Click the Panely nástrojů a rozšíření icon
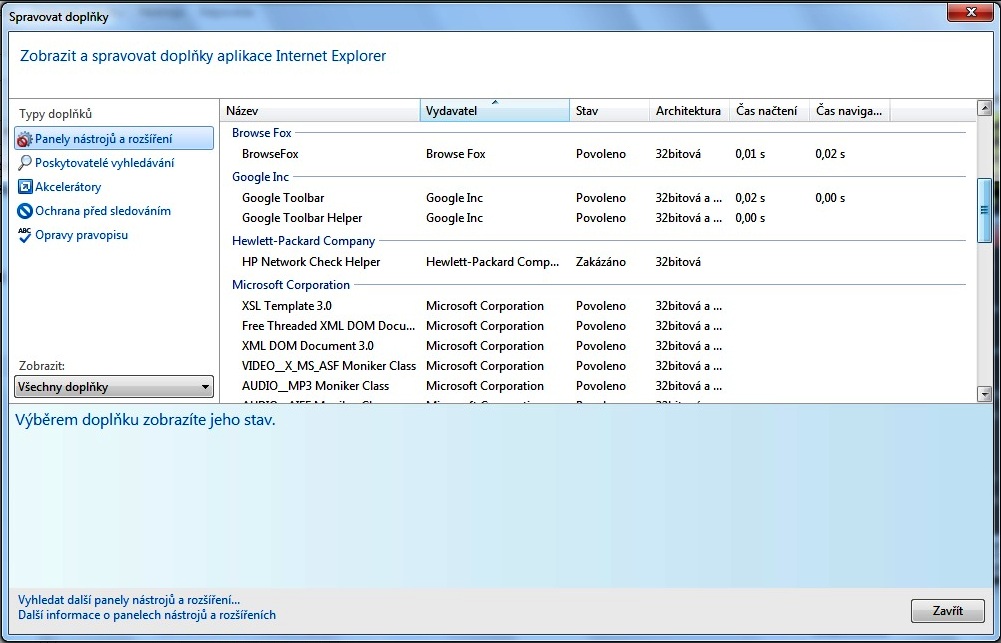The width and height of the screenshot is (1001, 643). tap(25, 139)
